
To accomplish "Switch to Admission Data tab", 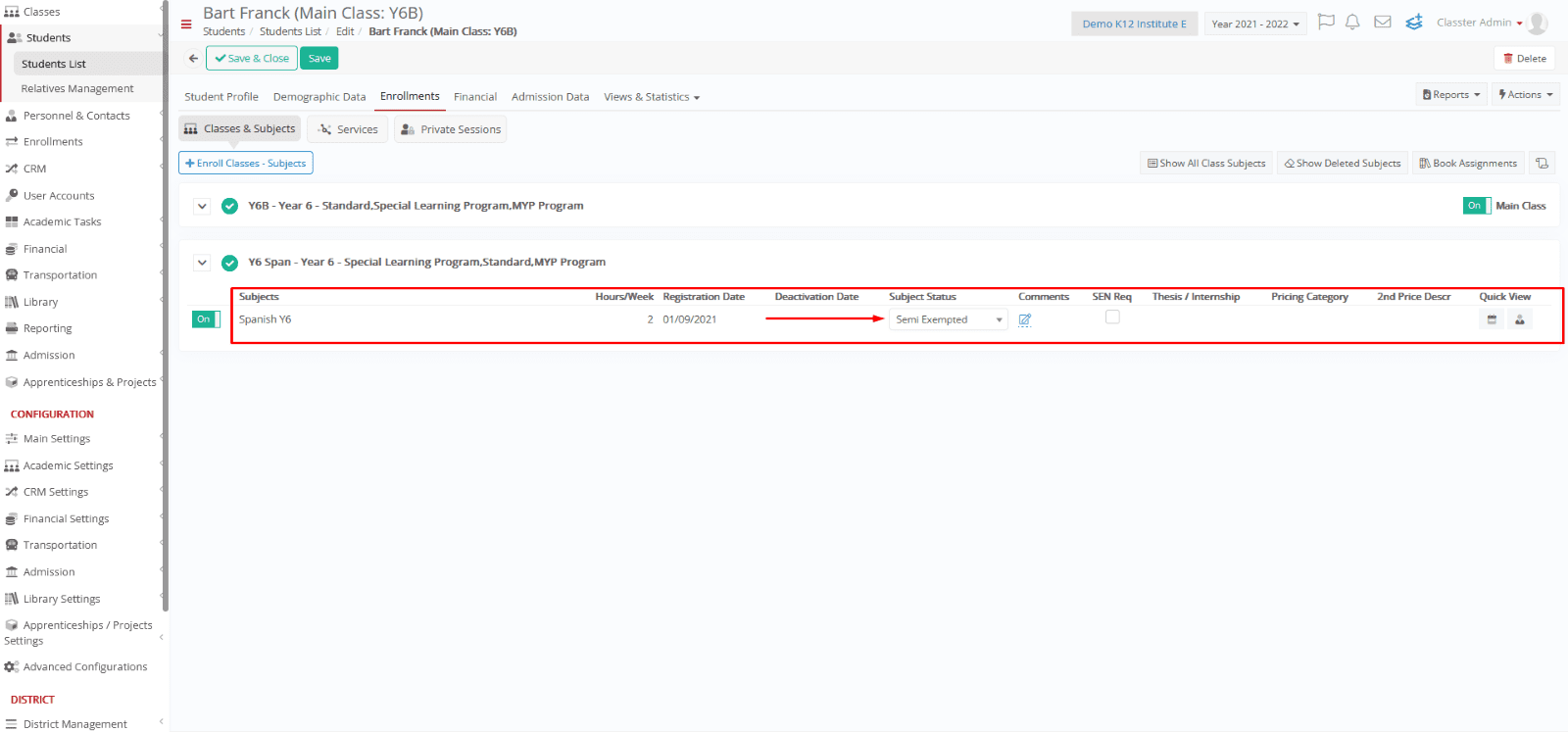I will pos(551,97).
